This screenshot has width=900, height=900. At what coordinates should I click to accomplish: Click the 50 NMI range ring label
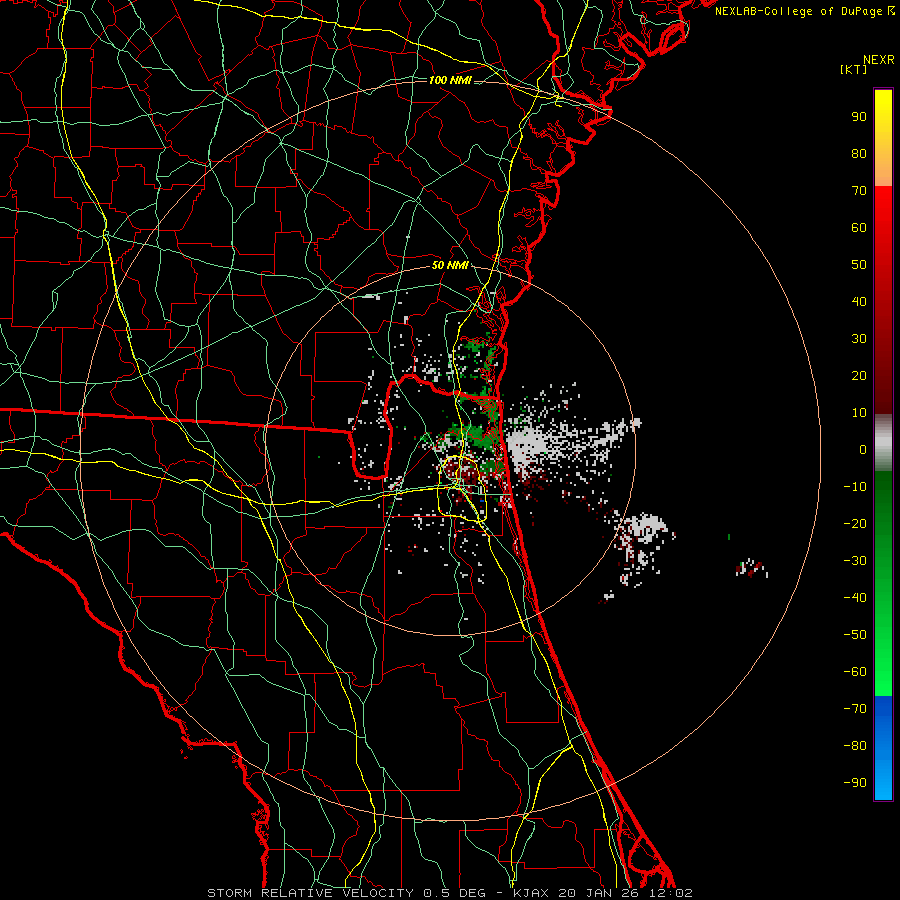point(450,265)
